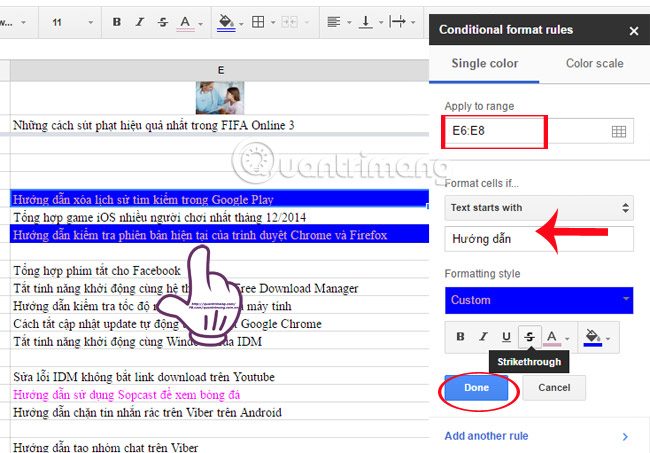The image size is (650, 453).
Task: Toggle italic in the main toolbar
Action: point(140,22)
